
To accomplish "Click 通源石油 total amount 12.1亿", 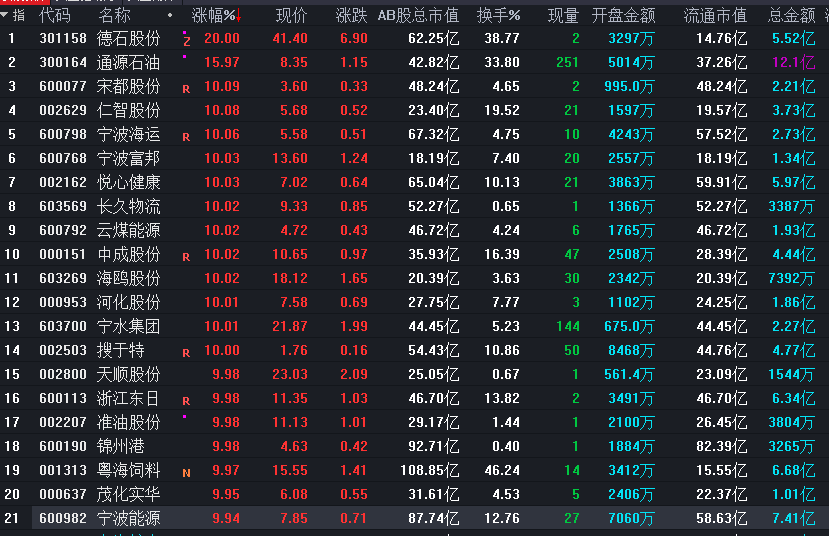I will pyautogui.click(x=794, y=62).
